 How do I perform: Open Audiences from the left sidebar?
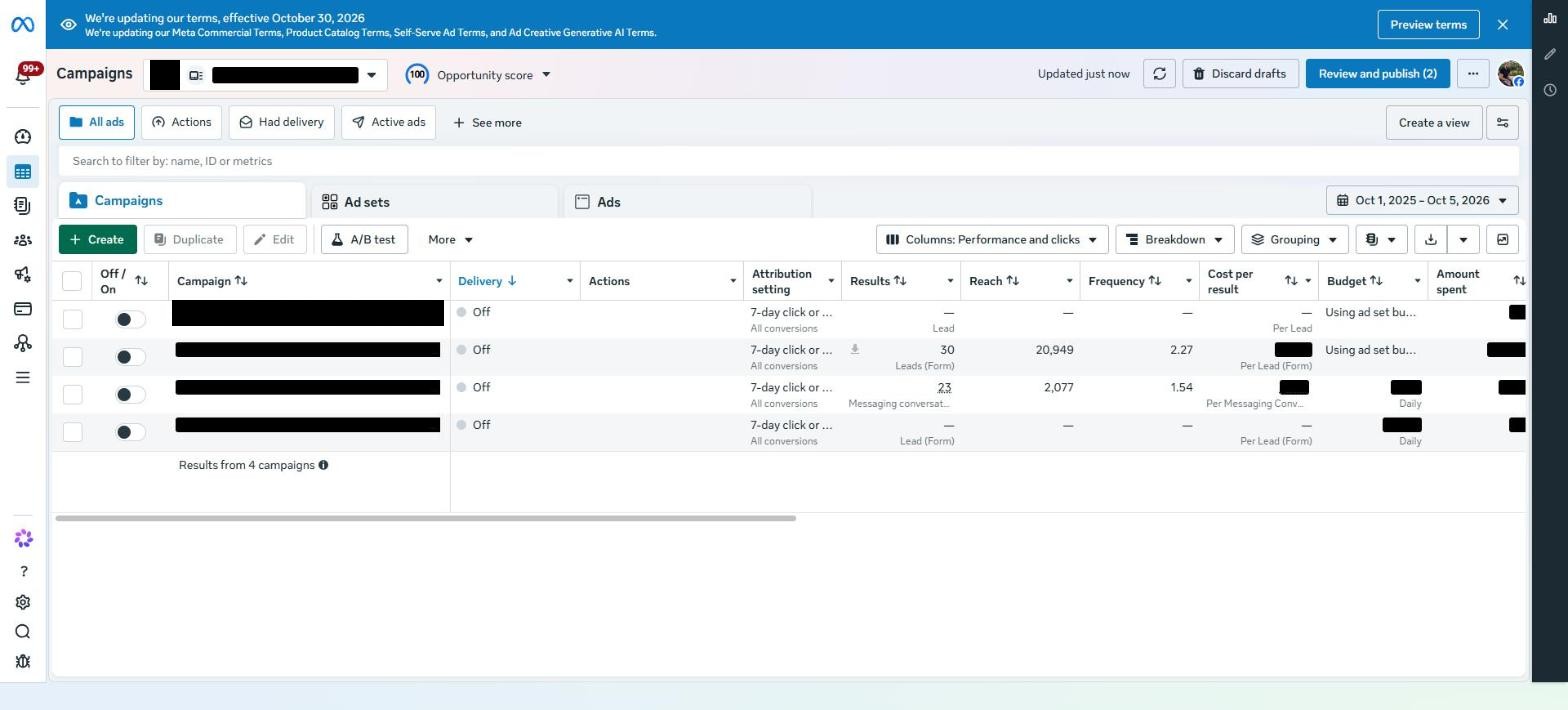pyautogui.click(x=23, y=240)
